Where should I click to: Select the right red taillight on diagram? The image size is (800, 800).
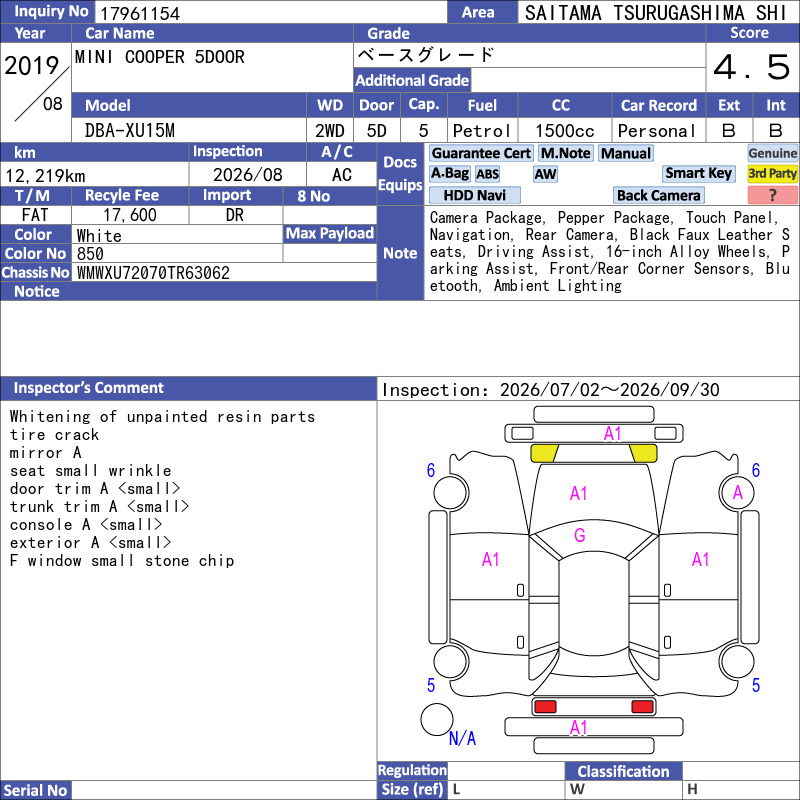click(642, 707)
